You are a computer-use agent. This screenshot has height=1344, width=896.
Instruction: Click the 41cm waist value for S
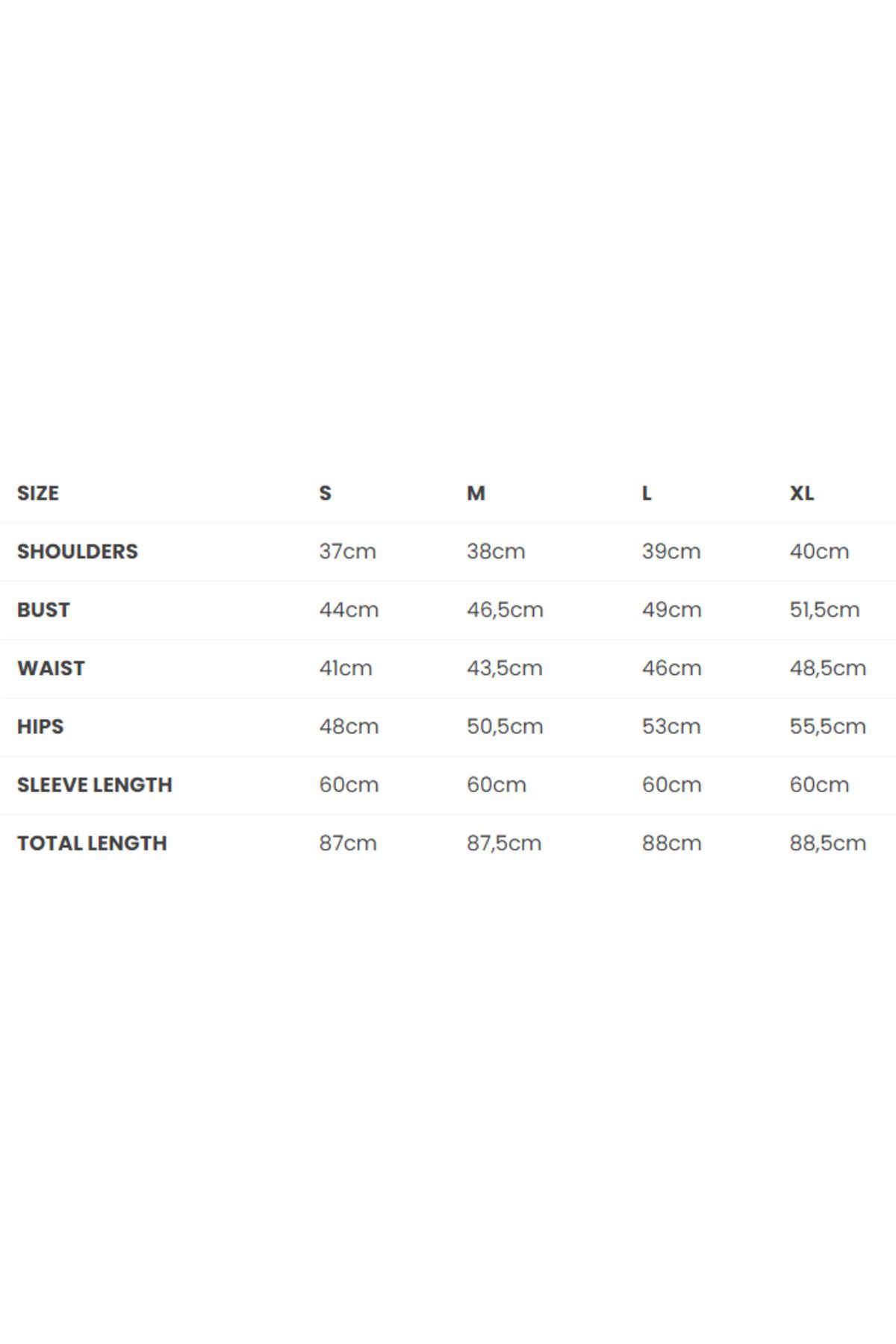346,668
